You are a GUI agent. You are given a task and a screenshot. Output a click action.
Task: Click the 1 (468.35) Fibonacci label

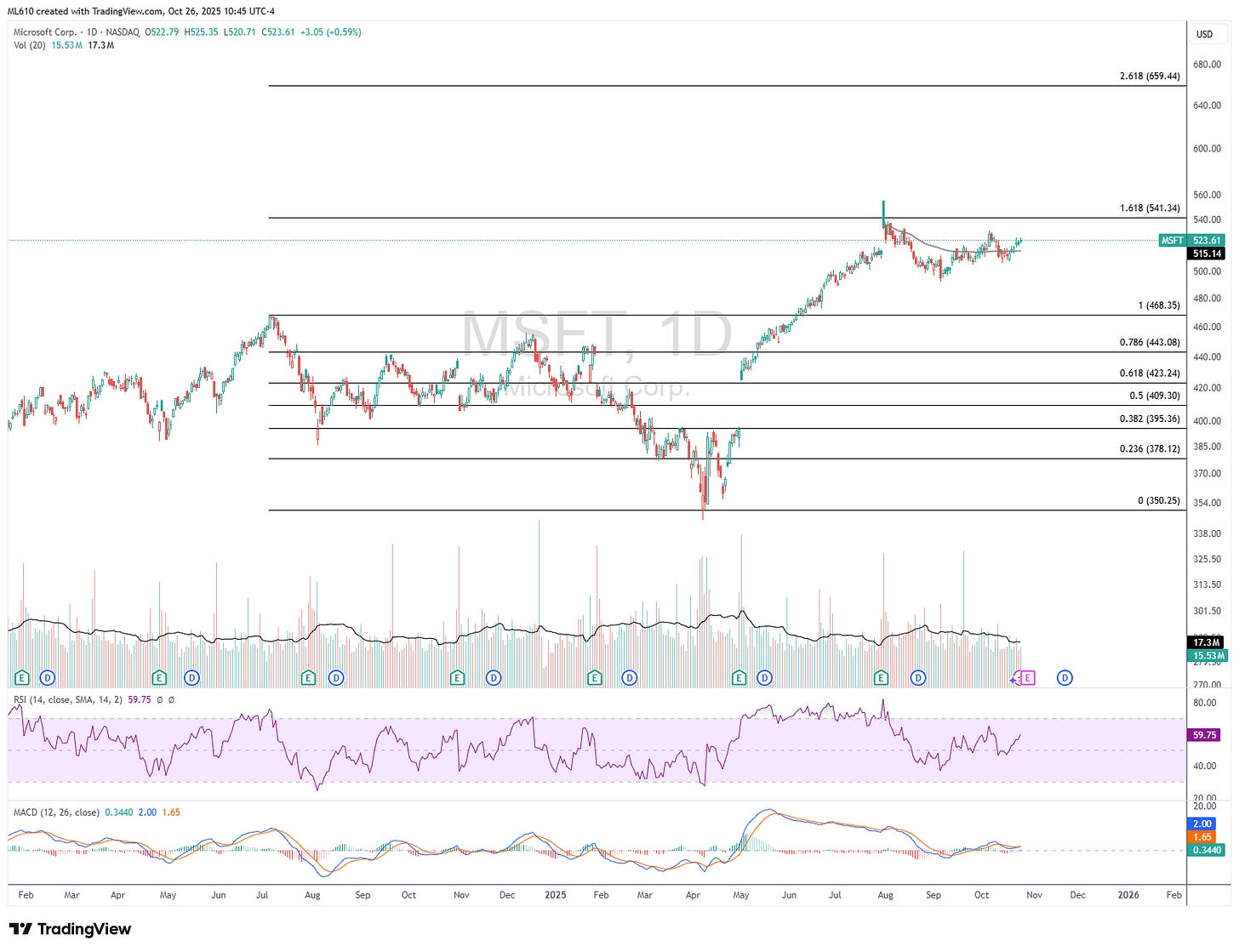[x=1159, y=305]
